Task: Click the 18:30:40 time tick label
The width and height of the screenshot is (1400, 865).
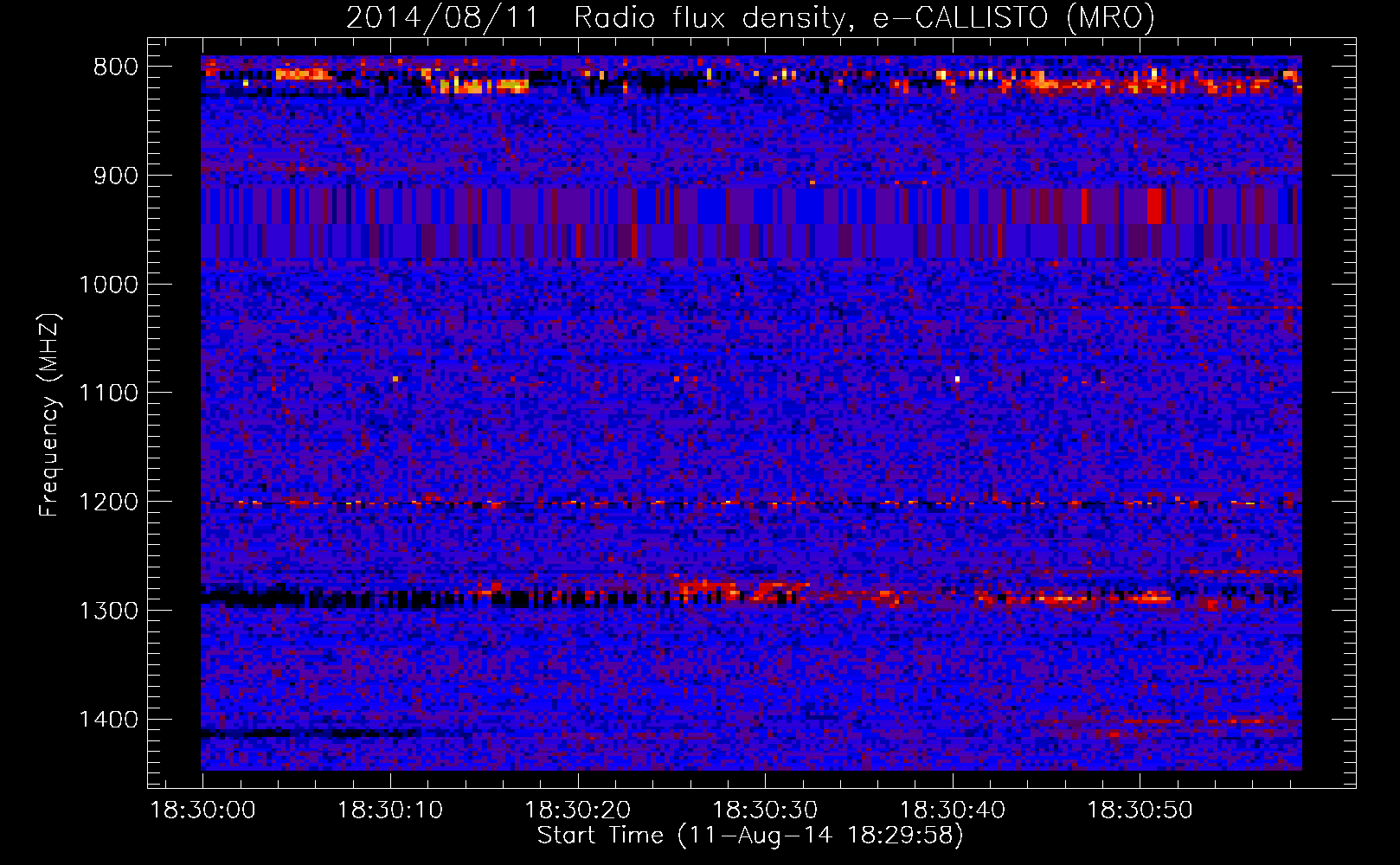Action: click(x=953, y=811)
